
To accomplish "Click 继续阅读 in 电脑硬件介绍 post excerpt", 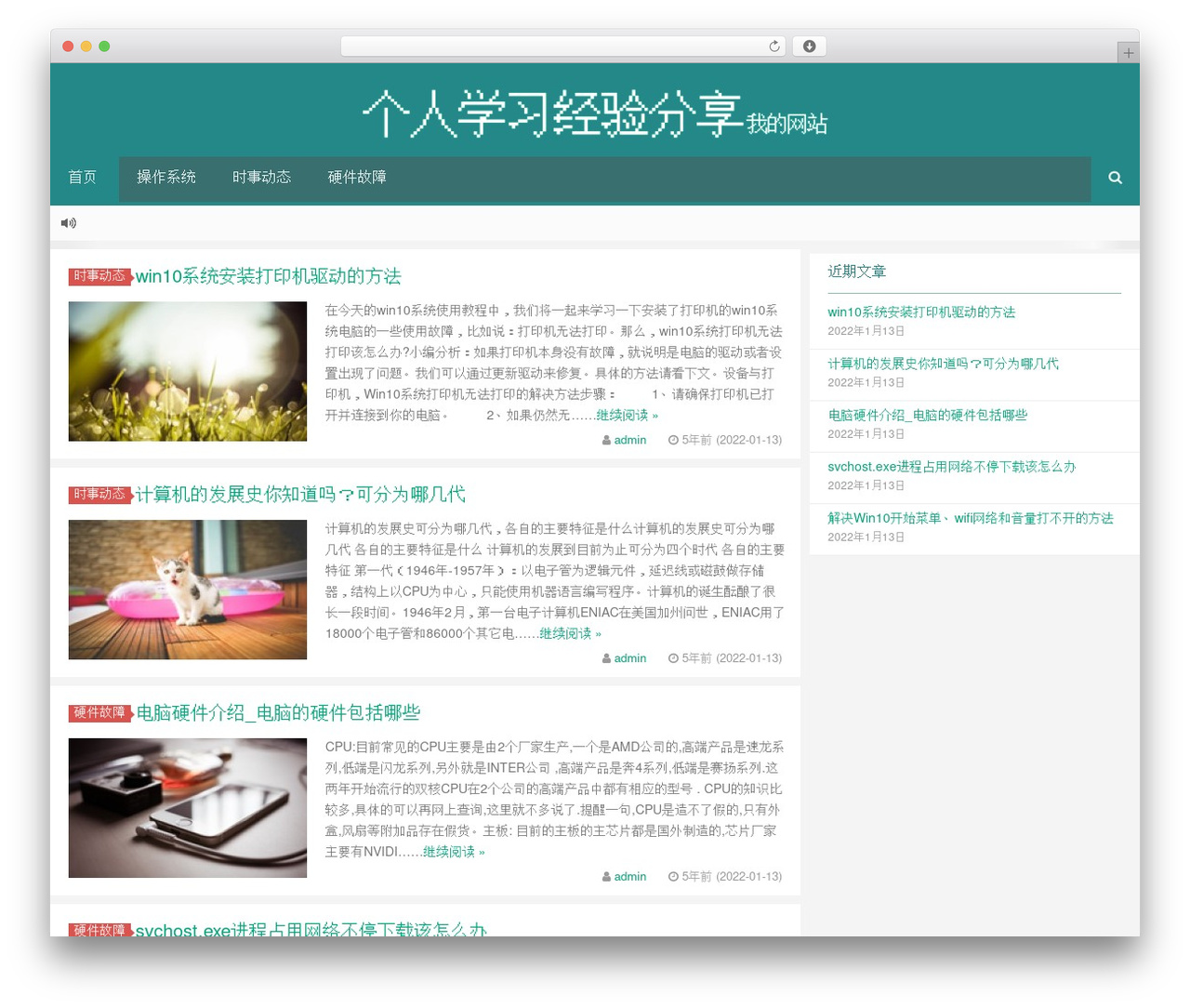I will (455, 853).
